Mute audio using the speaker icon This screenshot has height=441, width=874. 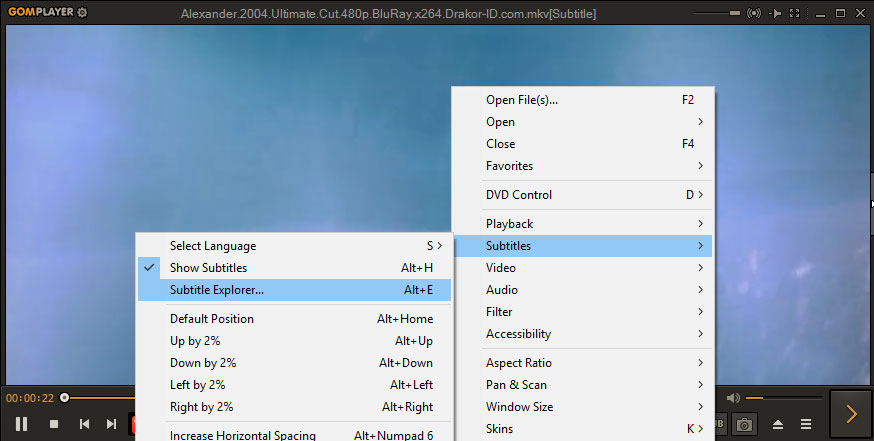733,397
